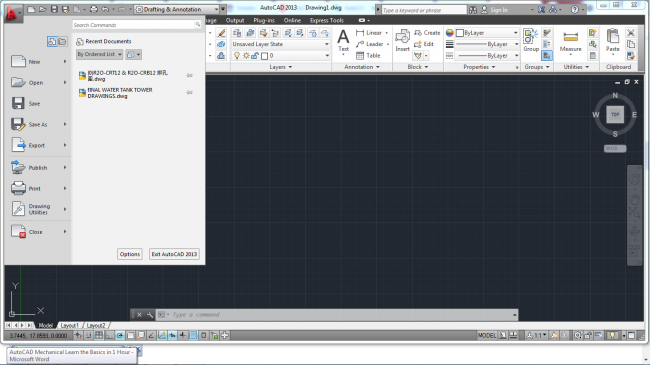
Task: Click the Autodesk Exchange X icon
Action: [x=541, y=10]
